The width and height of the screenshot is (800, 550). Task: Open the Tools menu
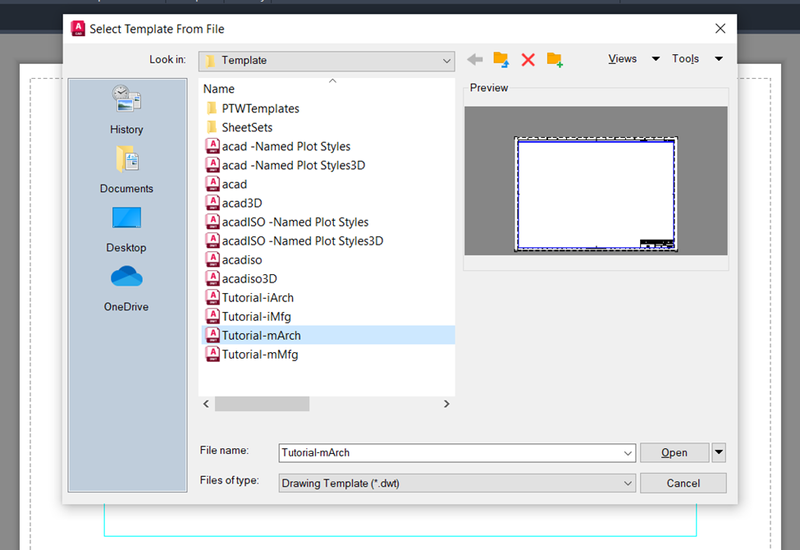tap(685, 59)
